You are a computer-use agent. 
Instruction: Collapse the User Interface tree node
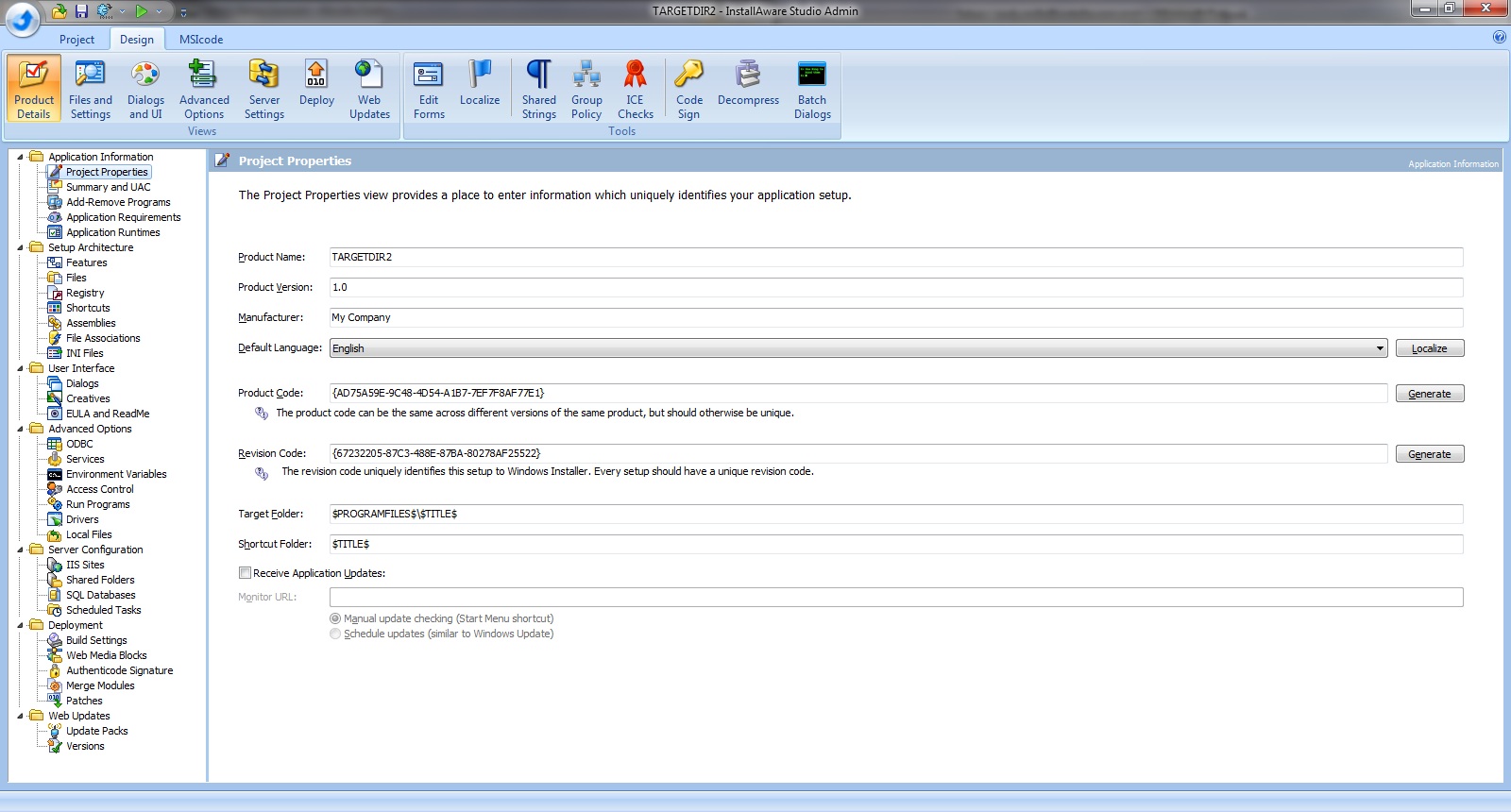21,368
